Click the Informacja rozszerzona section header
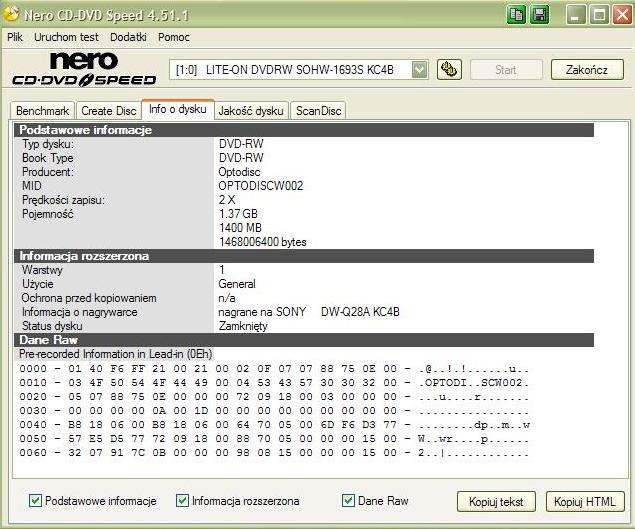This screenshot has height=529, width=635. [304, 256]
